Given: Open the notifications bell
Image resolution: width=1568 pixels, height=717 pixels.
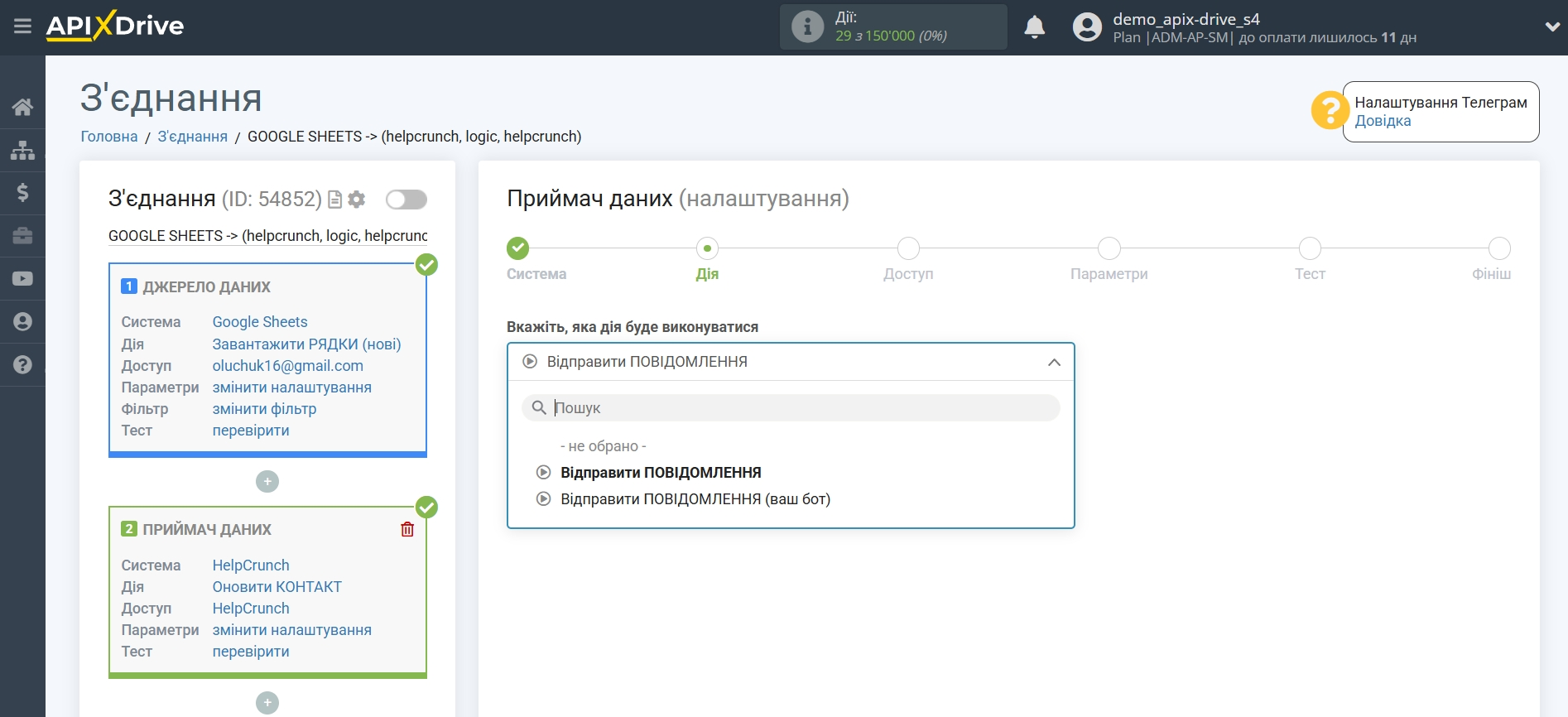Looking at the screenshot, I should click(1034, 27).
